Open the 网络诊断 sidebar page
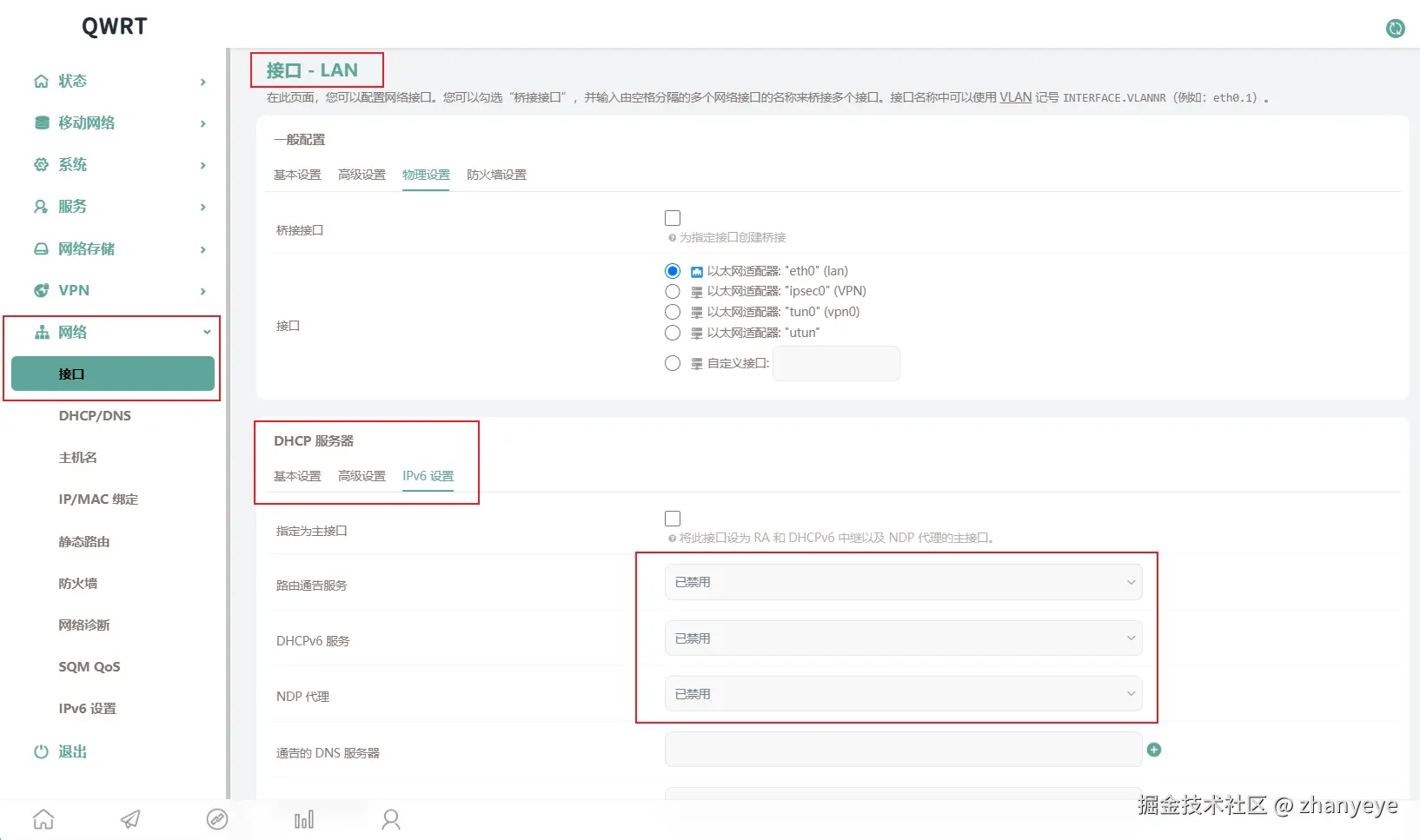The image size is (1420, 840). [84, 625]
